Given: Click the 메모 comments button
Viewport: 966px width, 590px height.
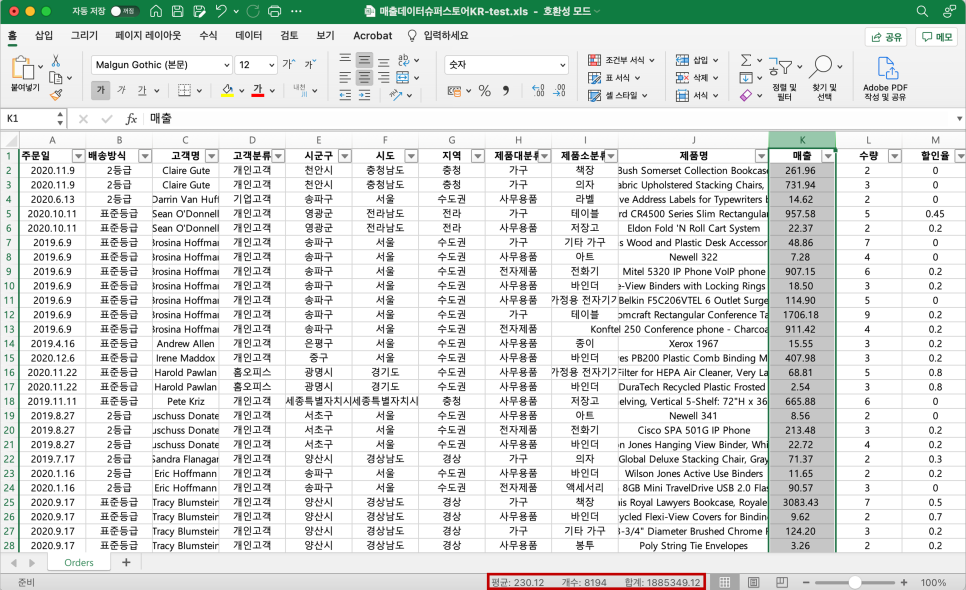Looking at the screenshot, I should 936,37.
